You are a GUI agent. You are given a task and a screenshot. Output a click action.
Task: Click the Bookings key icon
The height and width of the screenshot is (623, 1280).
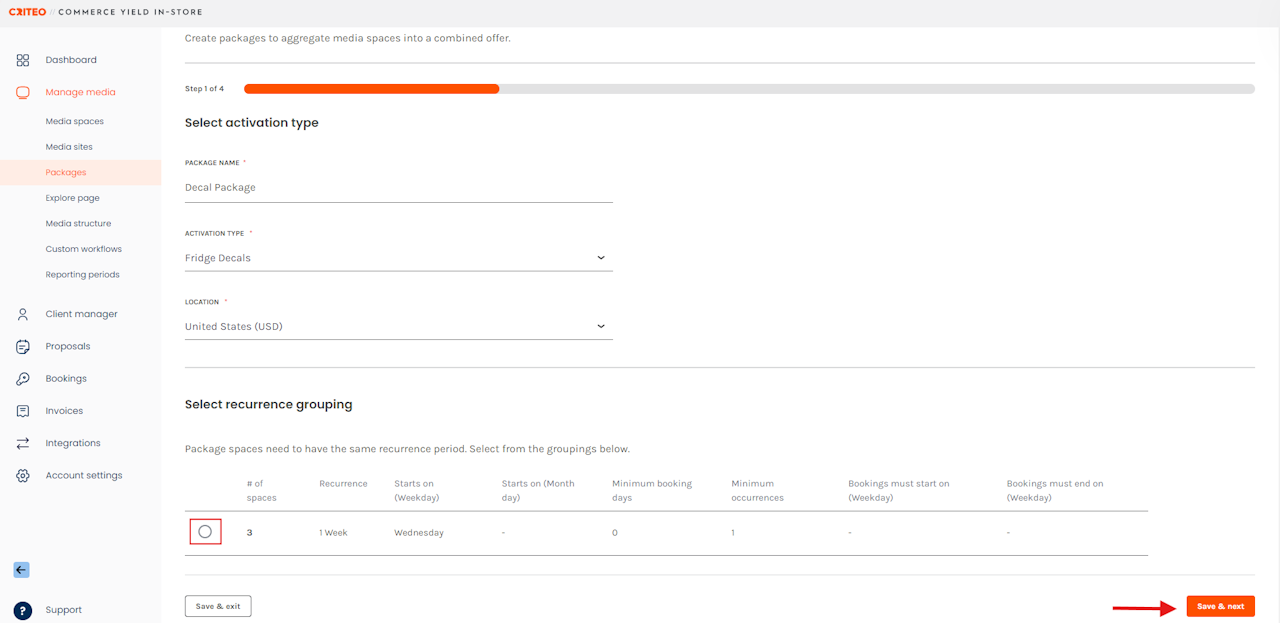[x=23, y=379]
